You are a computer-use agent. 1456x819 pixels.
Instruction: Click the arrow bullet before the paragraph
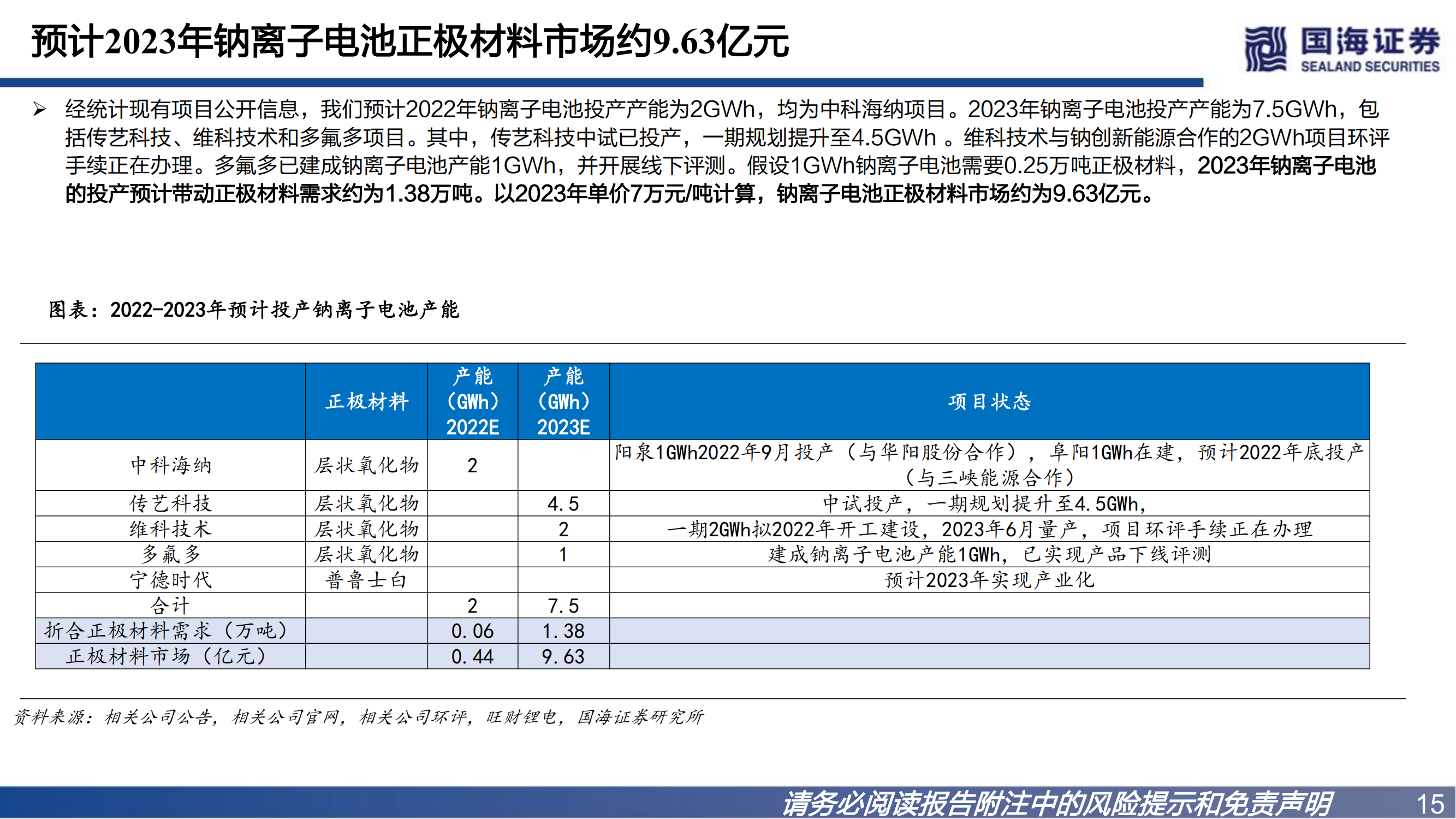coord(39,109)
